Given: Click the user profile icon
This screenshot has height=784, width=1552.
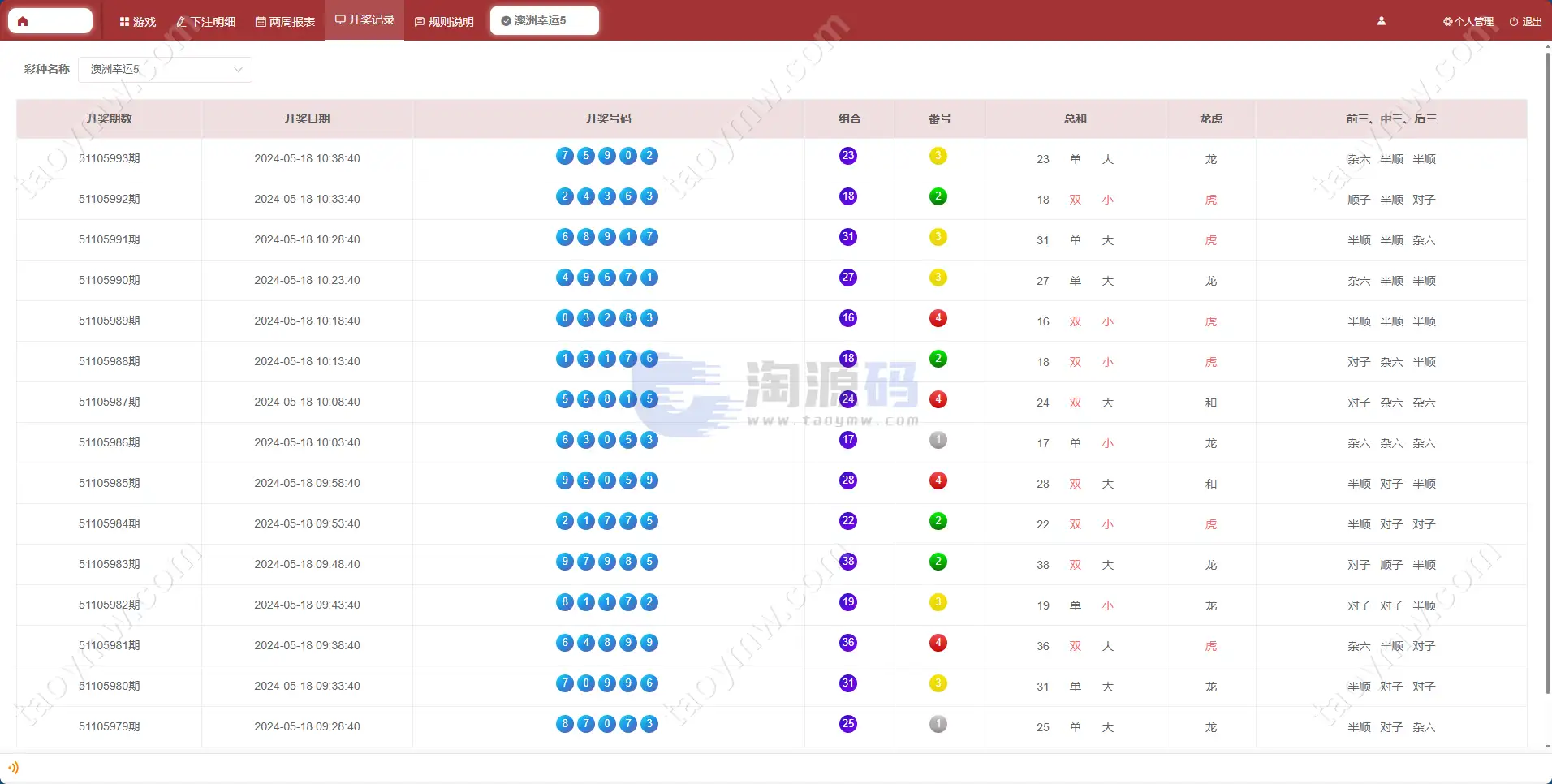Looking at the screenshot, I should pyautogui.click(x=1382, y=21).
